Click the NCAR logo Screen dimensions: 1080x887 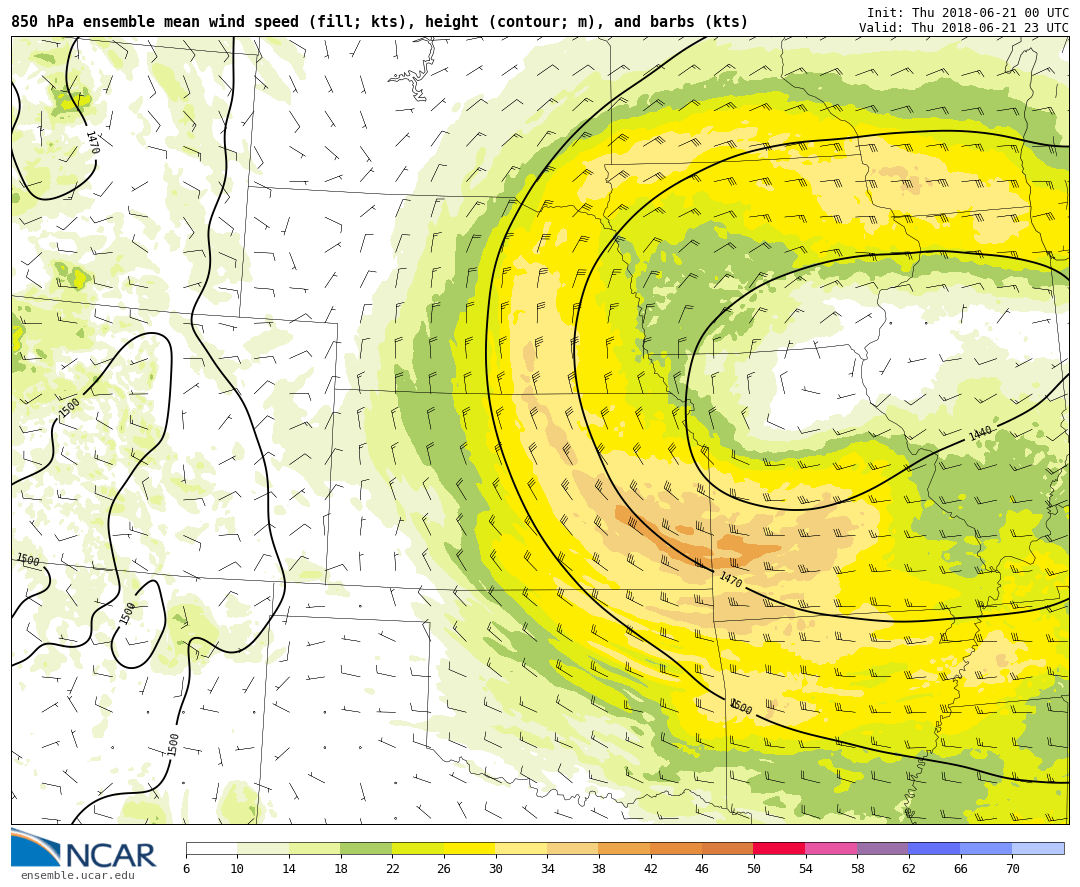[x=83, y=849]
